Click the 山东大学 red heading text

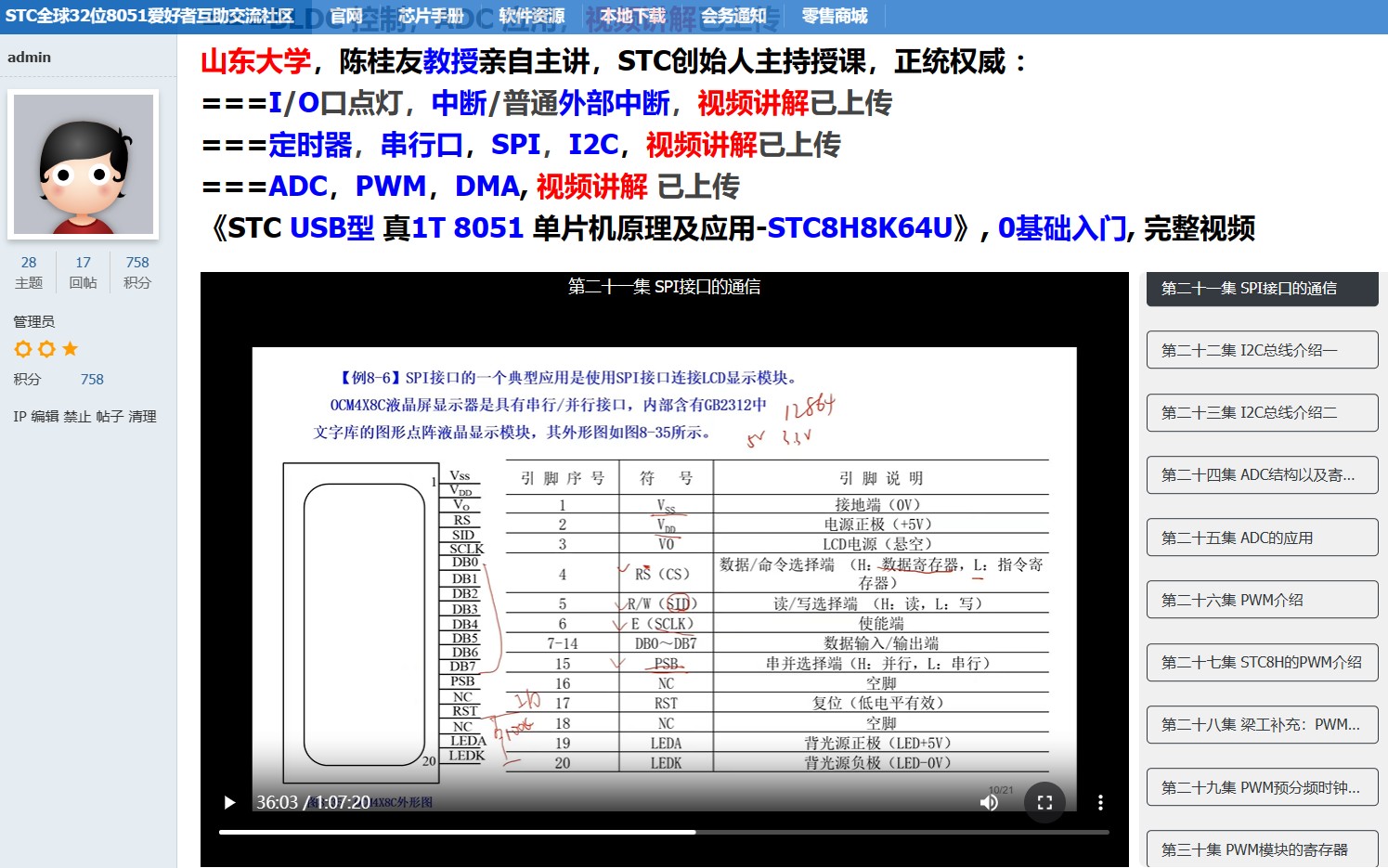256,61
